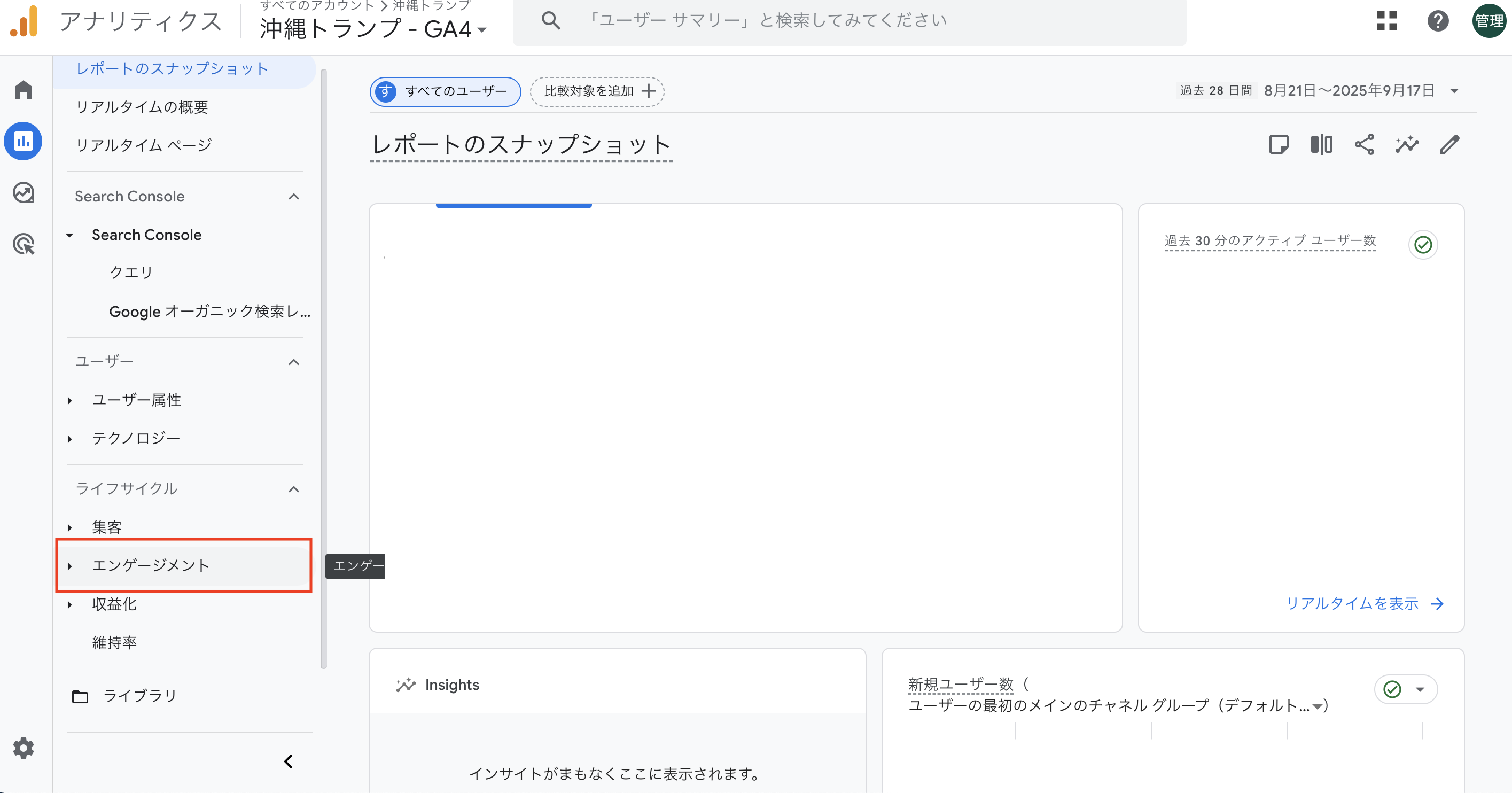1512x793 pixels.
Task: Open the Google apps grid icon
Action: [x=1386, y=21]
